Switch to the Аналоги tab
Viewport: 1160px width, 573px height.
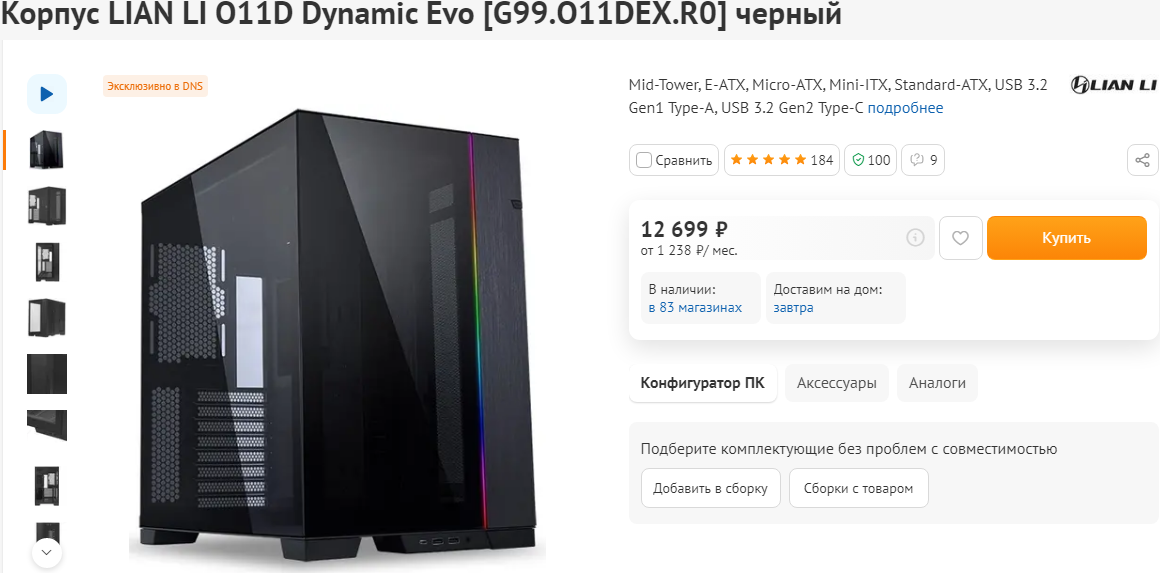(937, 383)
